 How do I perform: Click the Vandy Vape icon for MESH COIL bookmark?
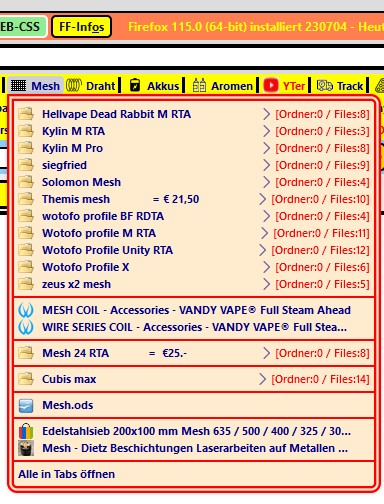pyautogui.click(x=26, y=310)
